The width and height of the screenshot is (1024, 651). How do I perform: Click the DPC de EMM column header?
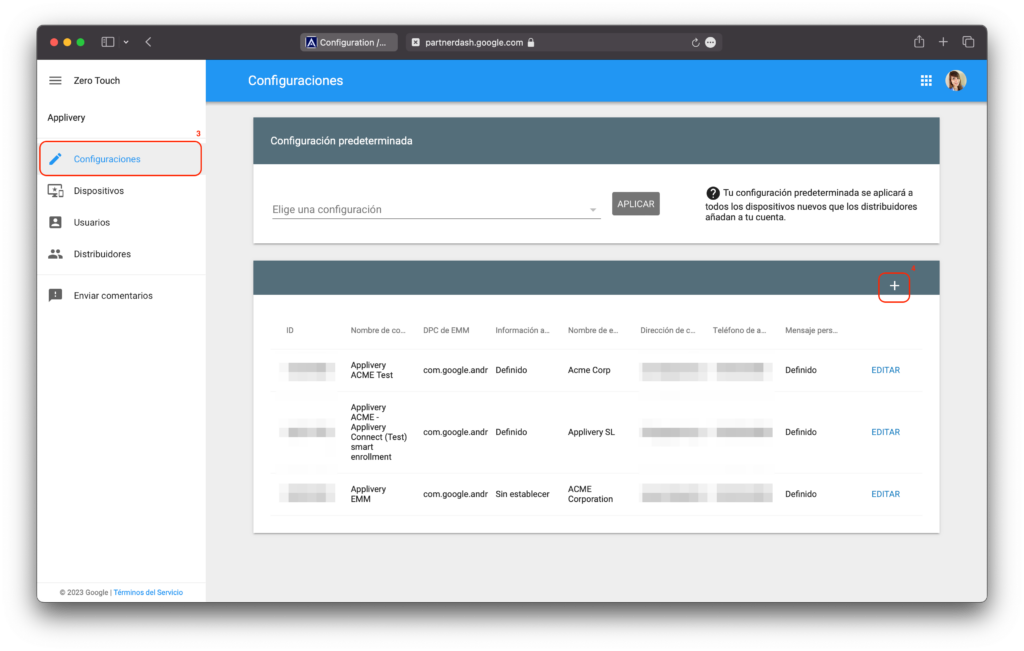446,330
